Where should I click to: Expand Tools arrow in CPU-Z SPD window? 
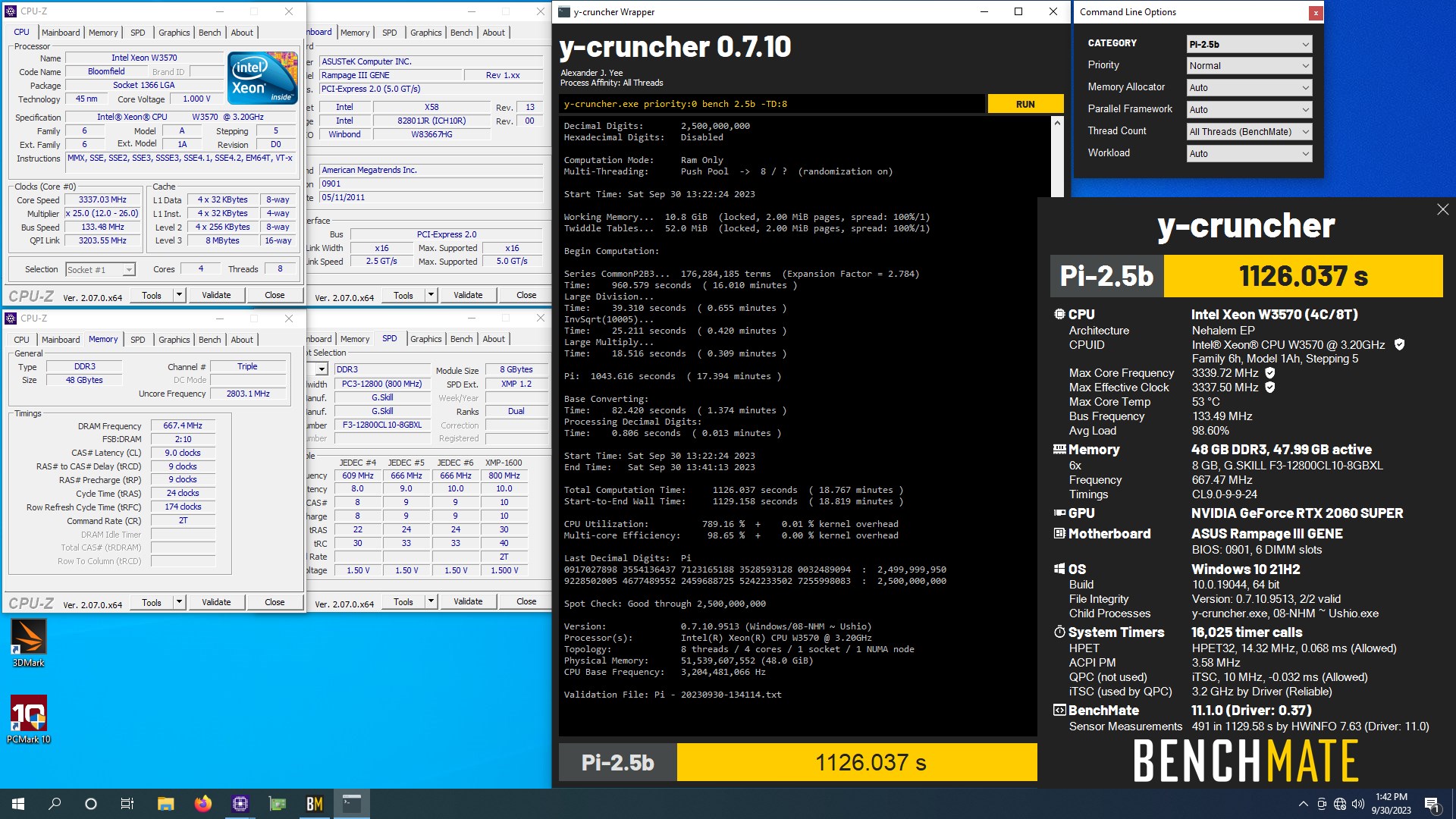click(x=431, y=602)
